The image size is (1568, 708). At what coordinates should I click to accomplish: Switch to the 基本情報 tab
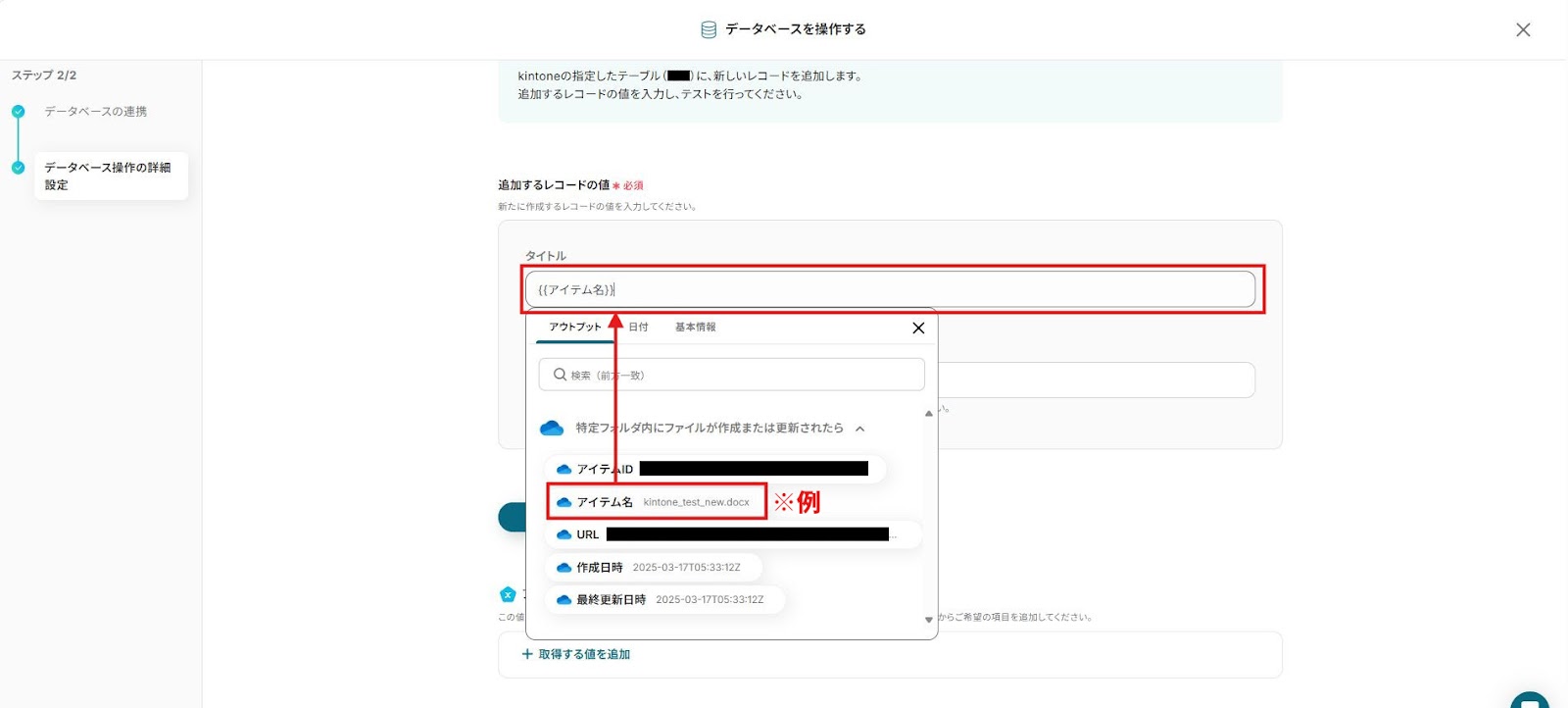[x=695, y=327]
